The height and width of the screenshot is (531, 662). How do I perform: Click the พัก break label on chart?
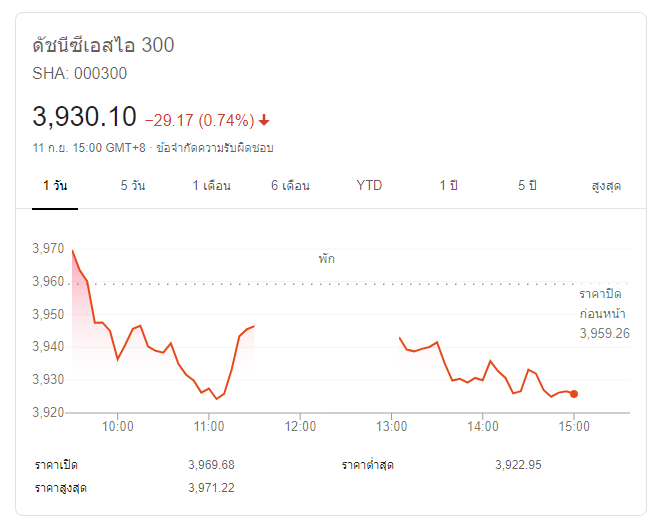327,259
